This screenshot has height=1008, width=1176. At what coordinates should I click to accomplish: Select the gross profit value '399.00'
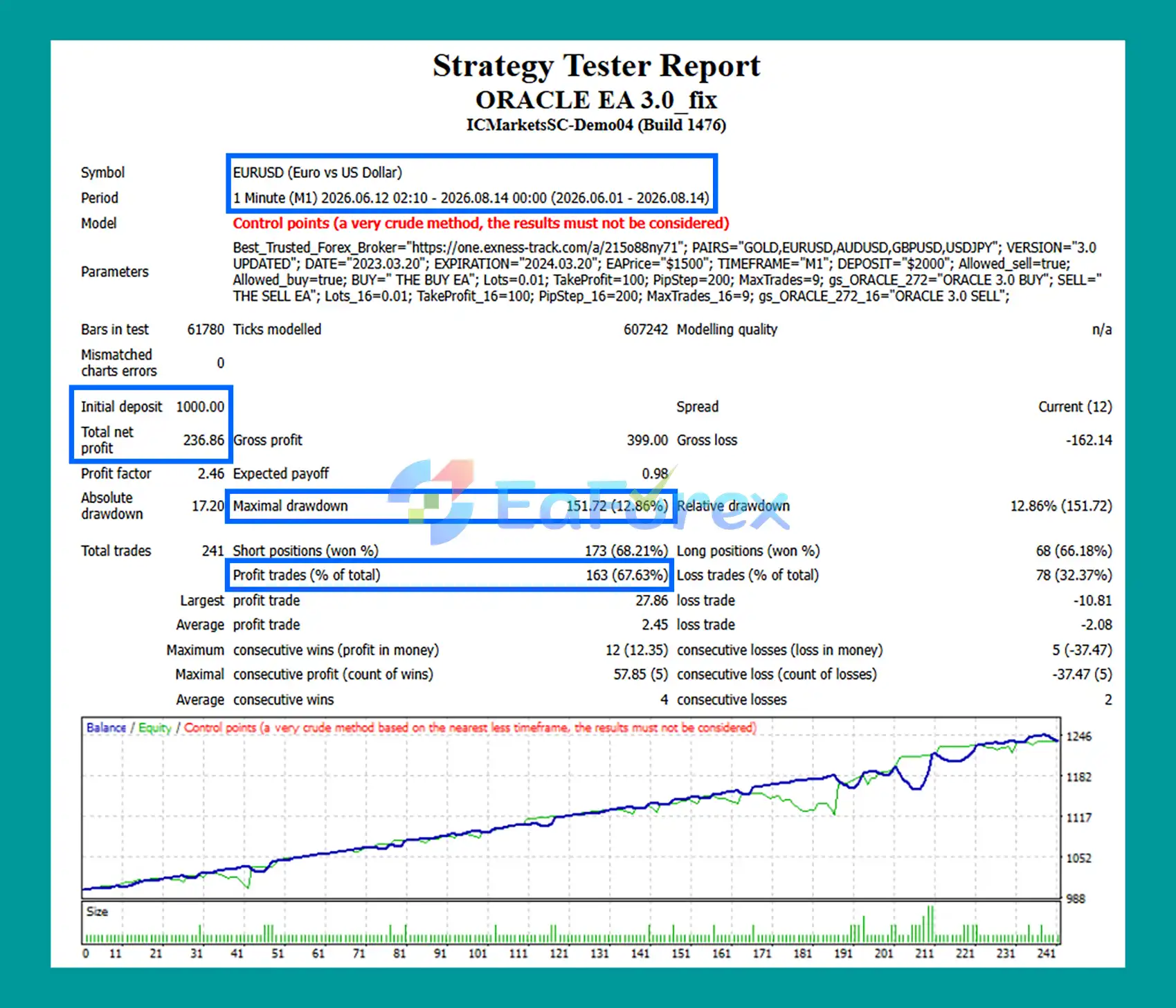[647, 440]
